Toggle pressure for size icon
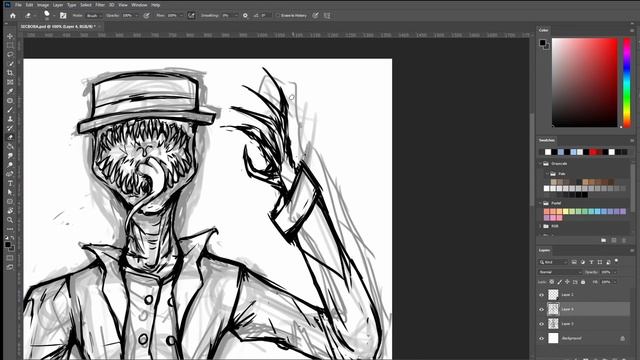Viewport: 640px width, 360px height. (x=315, y=16)
